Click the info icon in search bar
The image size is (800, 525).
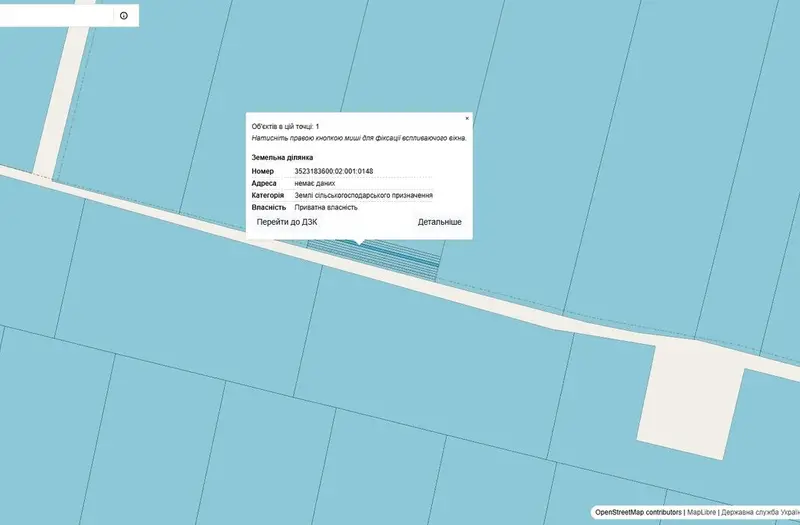[123, 16]
